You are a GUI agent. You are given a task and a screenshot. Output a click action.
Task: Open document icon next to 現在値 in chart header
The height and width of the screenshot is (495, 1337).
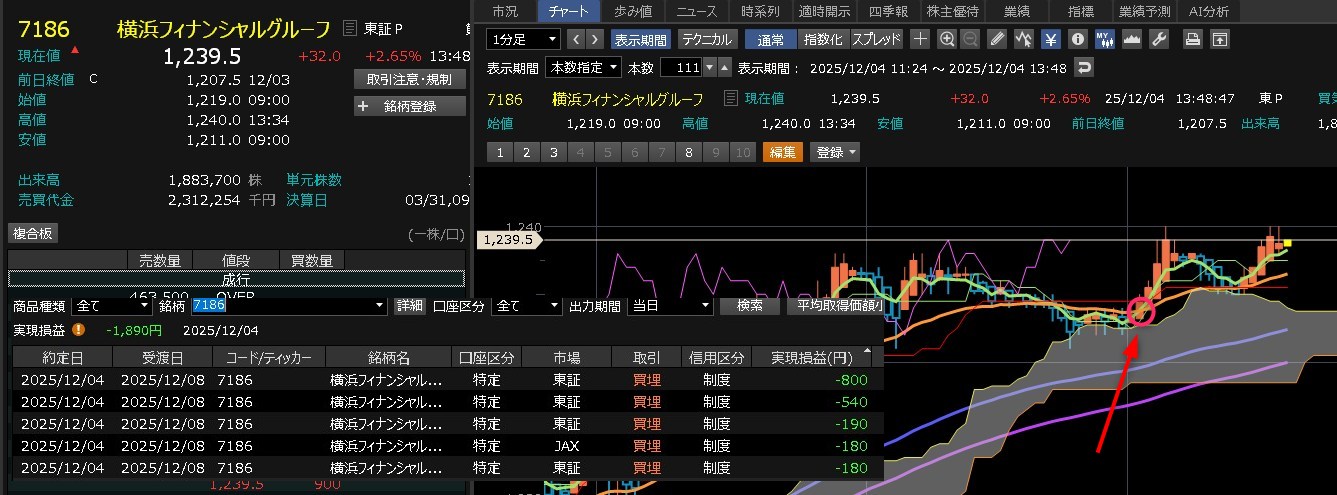pos(731,99)
